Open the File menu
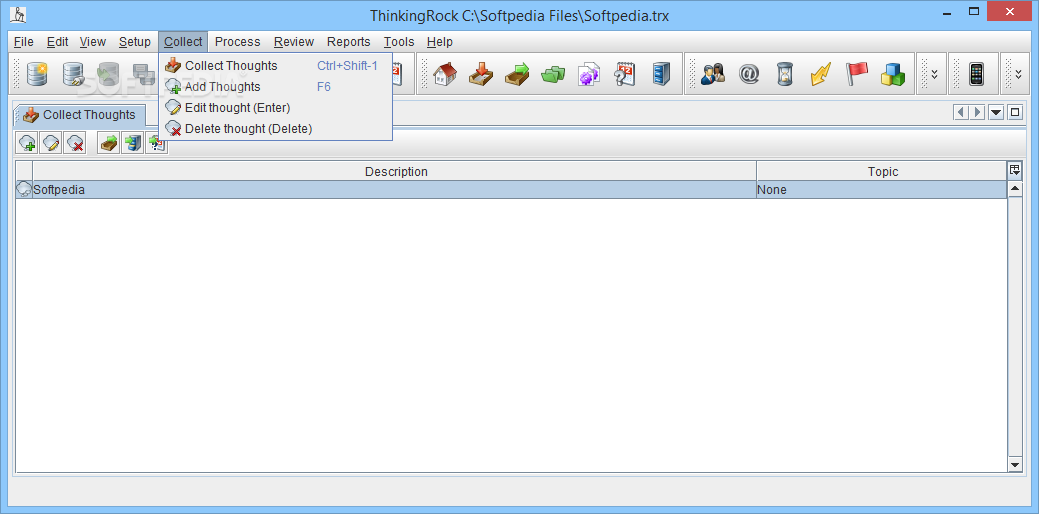This screenshot has width=1039, height=514. 23,42
